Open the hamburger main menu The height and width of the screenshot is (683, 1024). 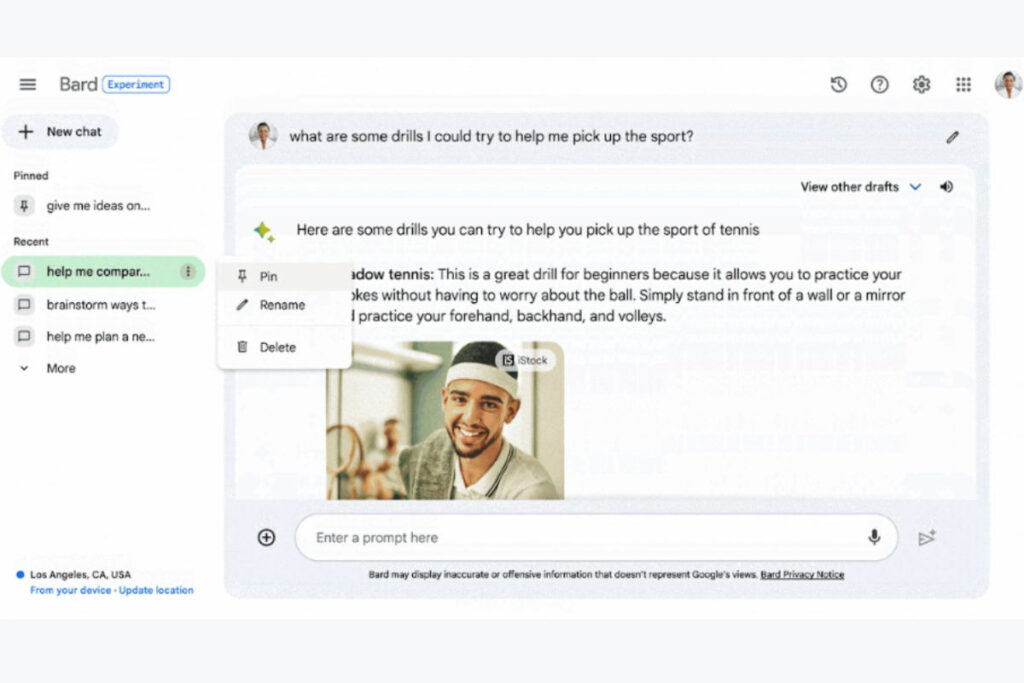[x=28, y=85]
